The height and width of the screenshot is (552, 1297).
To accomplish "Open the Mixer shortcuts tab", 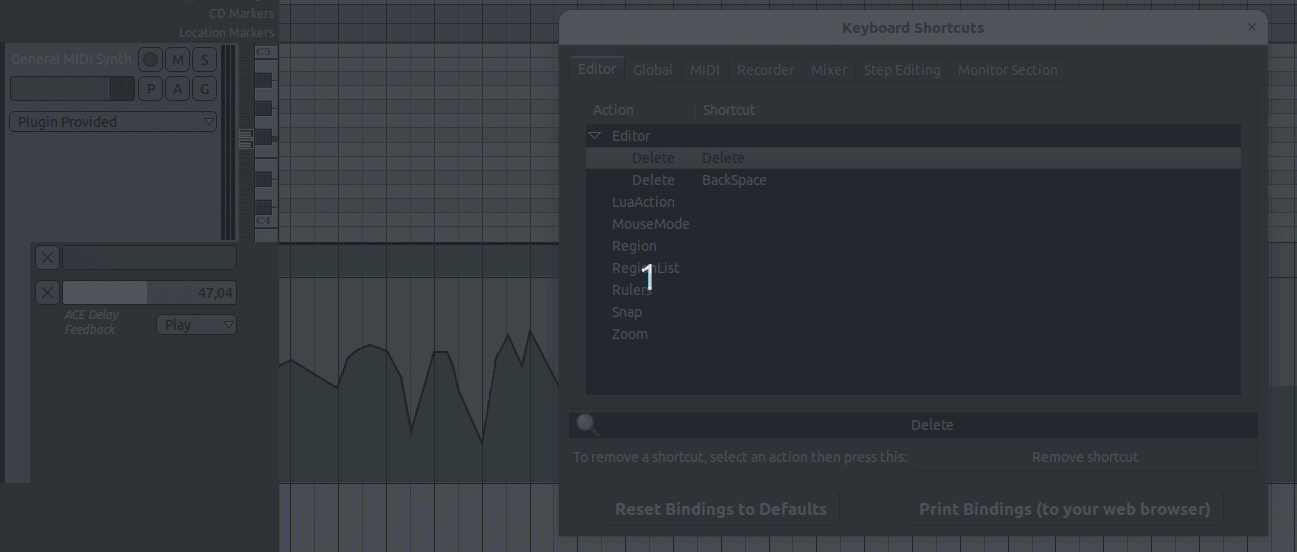I will [x=828, y=70].
